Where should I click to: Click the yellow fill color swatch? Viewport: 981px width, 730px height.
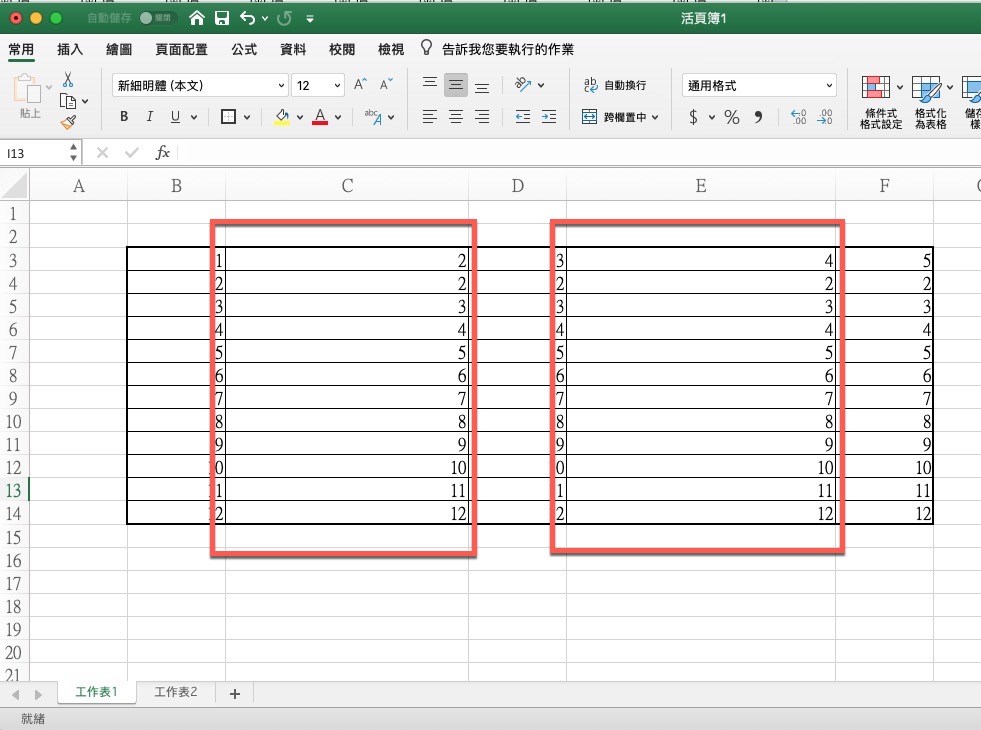point(283,117)
